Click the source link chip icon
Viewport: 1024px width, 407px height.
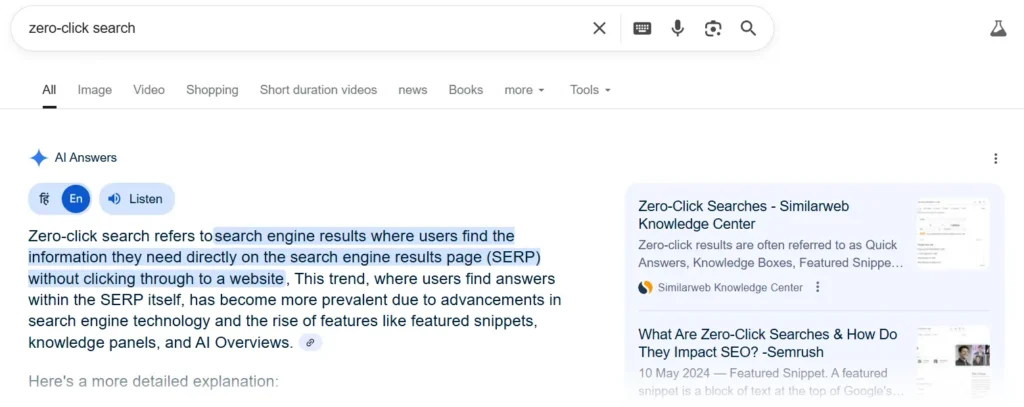pyautogui.click(x=311, y=343)
